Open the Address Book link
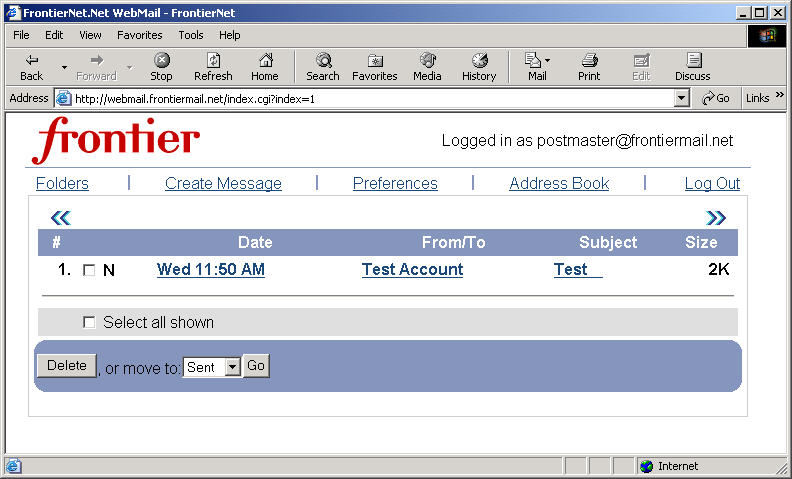 (x=559, y=183)
